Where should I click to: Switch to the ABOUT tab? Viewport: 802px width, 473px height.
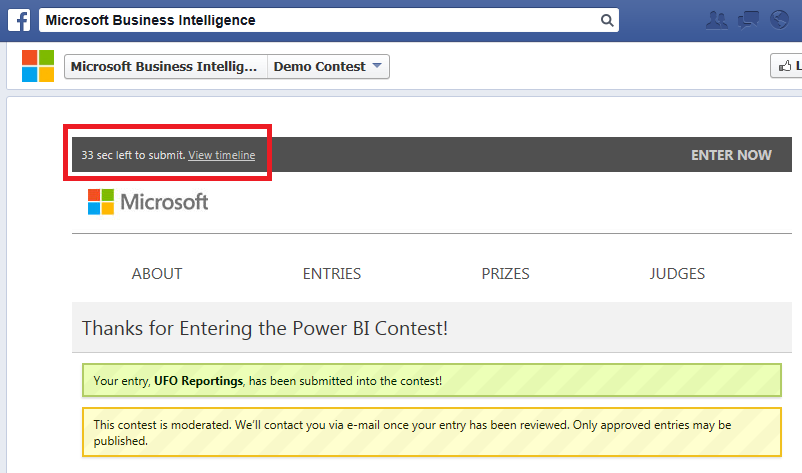[157, 273]
